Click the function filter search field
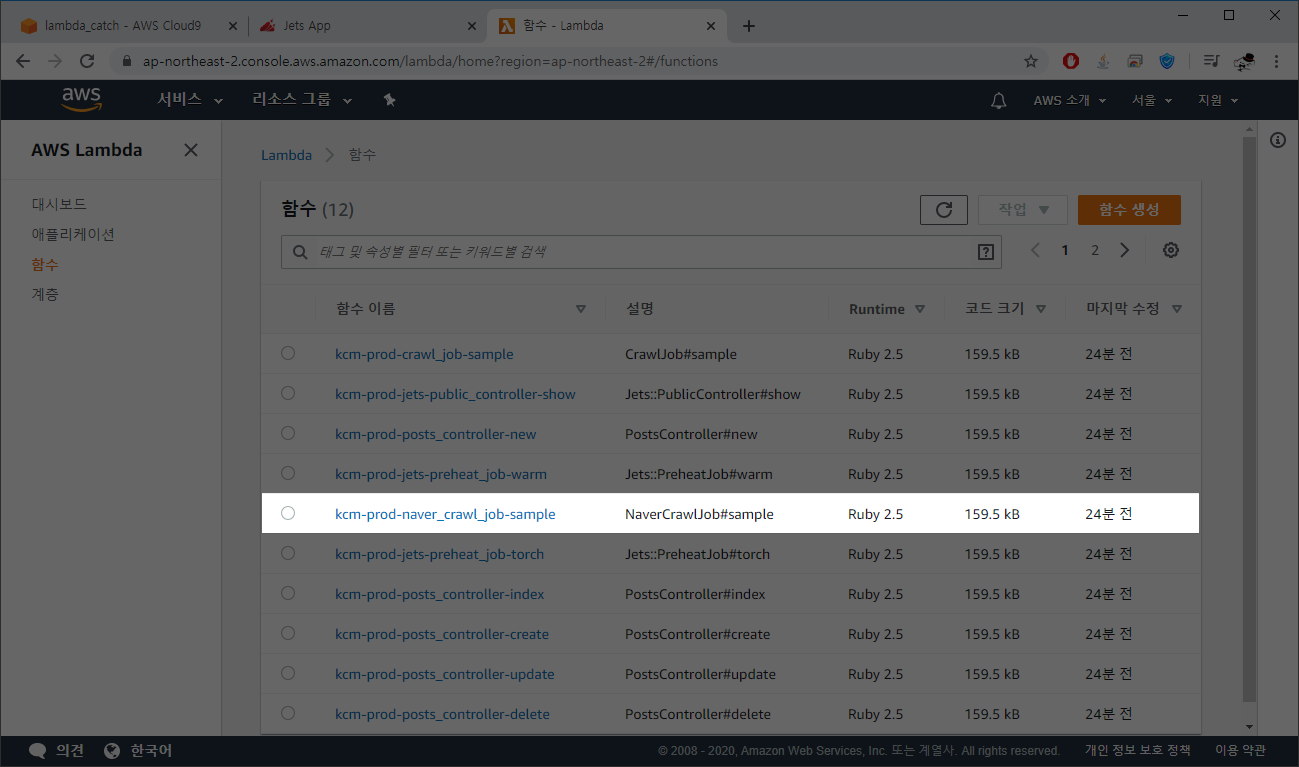 641,252
